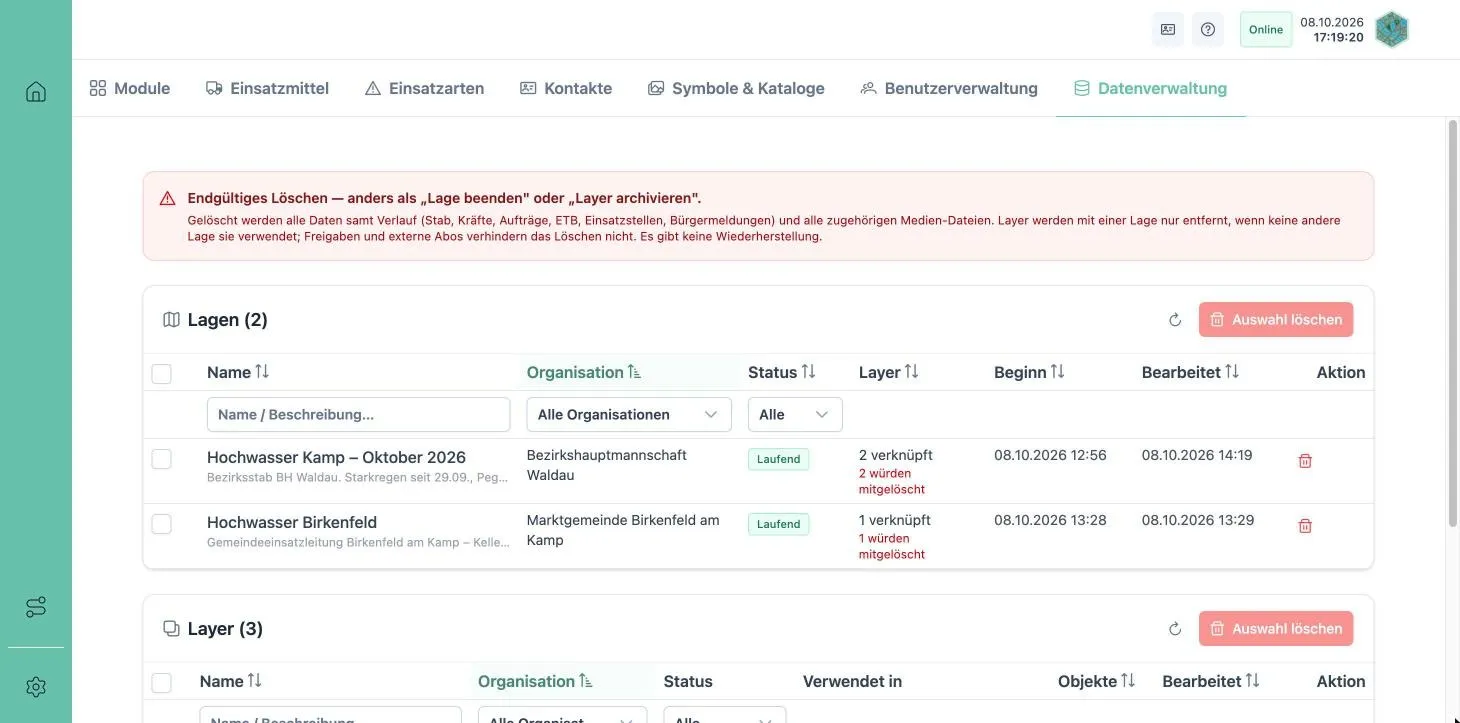
Task: Sort the Layer table by Name
Action: click(230, 681)
